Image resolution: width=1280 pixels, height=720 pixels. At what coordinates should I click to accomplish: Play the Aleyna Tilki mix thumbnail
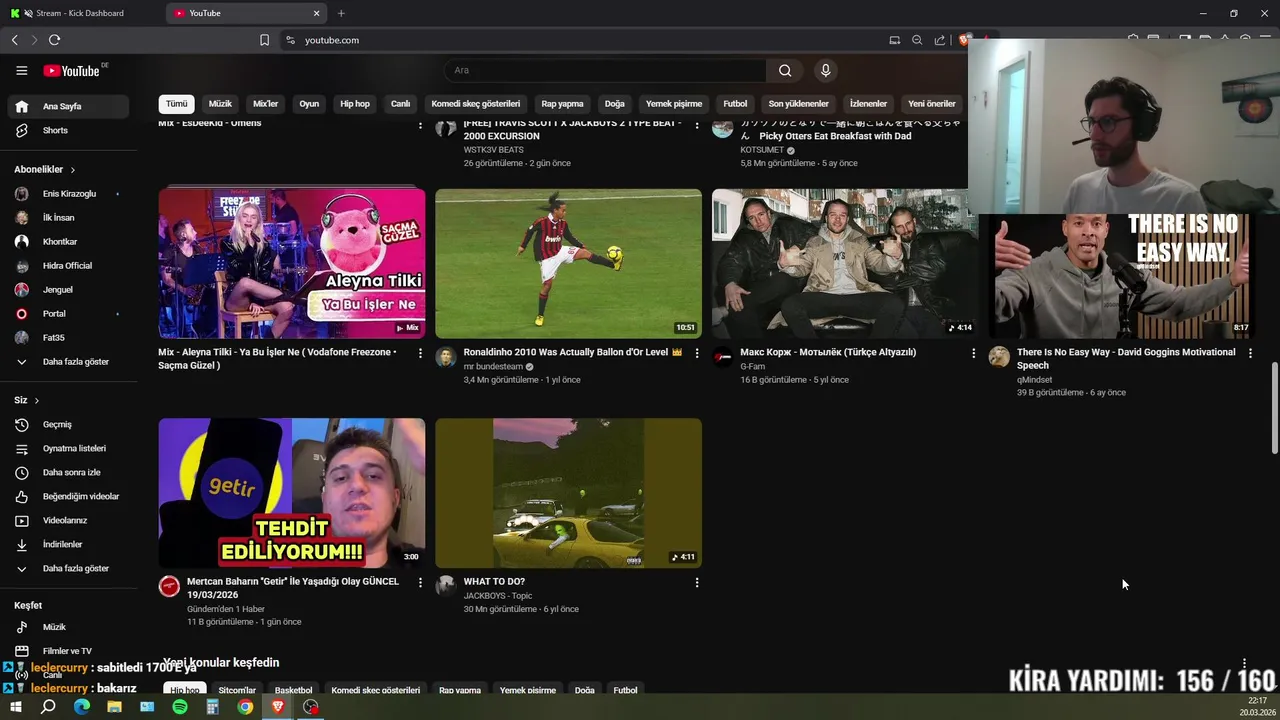[x=291, y=264]
